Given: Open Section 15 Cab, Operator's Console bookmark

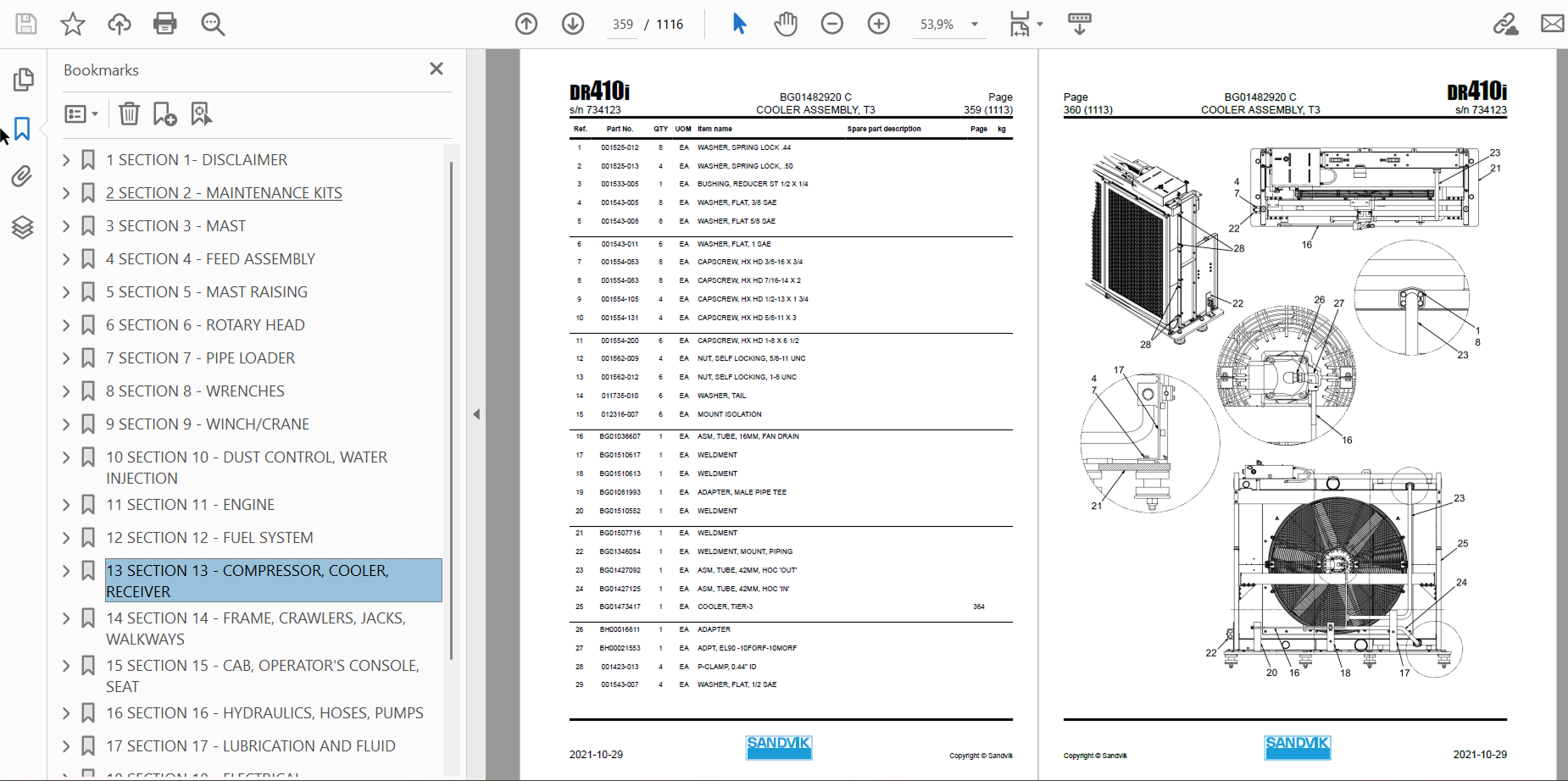Looking at the screenshot, I should pyautogui.click(x=263, y=676).
